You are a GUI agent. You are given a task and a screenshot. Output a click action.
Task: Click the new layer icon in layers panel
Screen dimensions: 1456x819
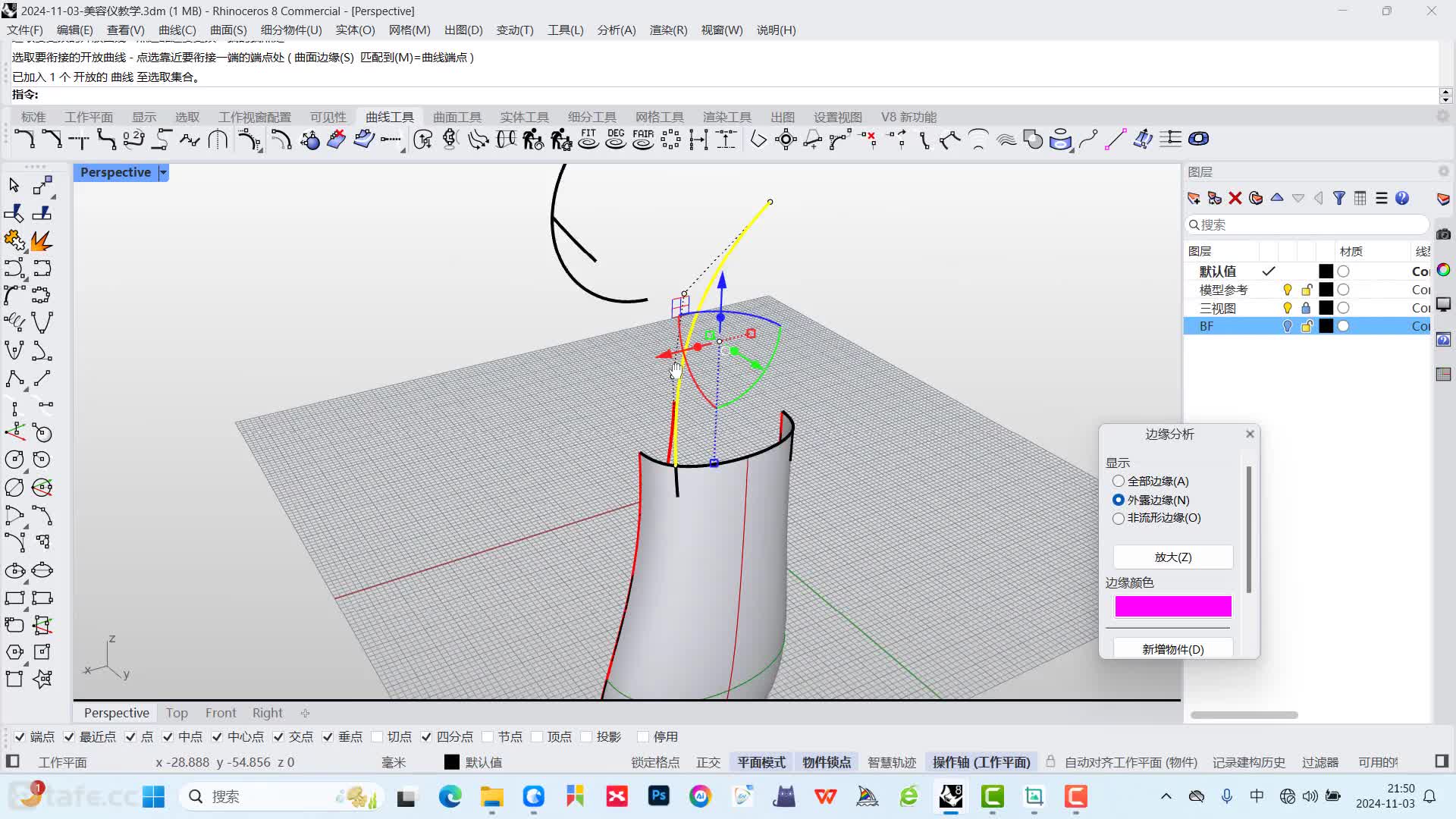tap(1194, 198)
